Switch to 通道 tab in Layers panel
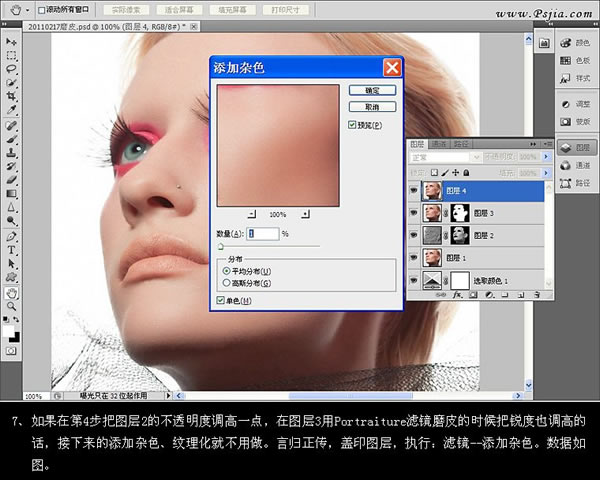Screen dimensions: 600x480 [439, 144]
